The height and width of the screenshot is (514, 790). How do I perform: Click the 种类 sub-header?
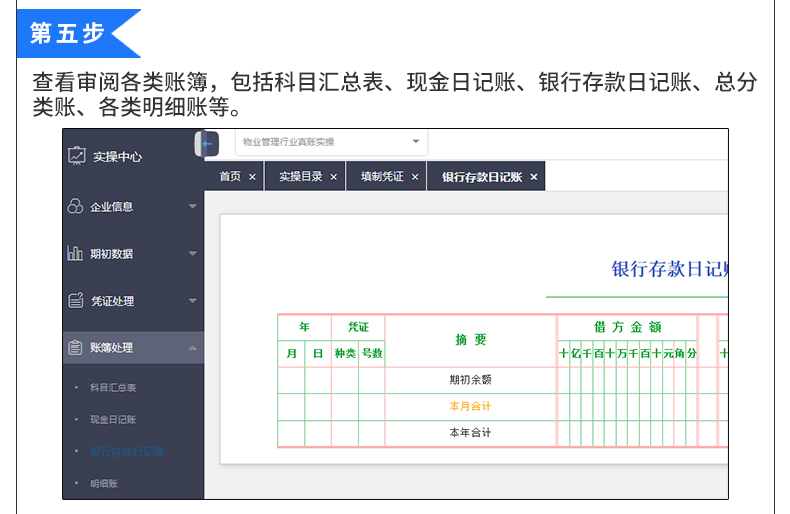pyautogui.click(x=345, y=353)
